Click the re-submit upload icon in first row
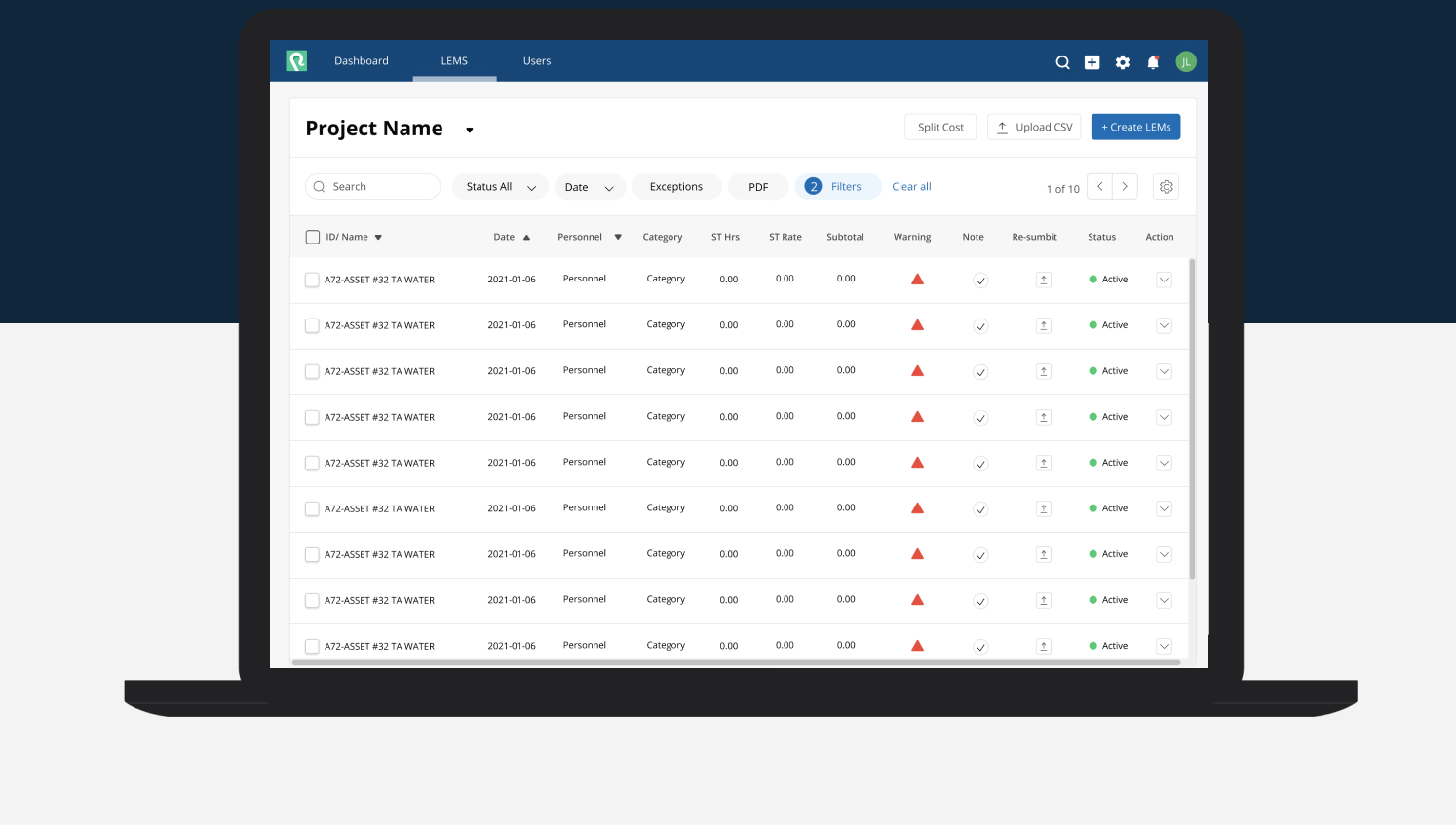This screenshot has height=825, width=1456. pyautogui.click(x=1044, y=280)
